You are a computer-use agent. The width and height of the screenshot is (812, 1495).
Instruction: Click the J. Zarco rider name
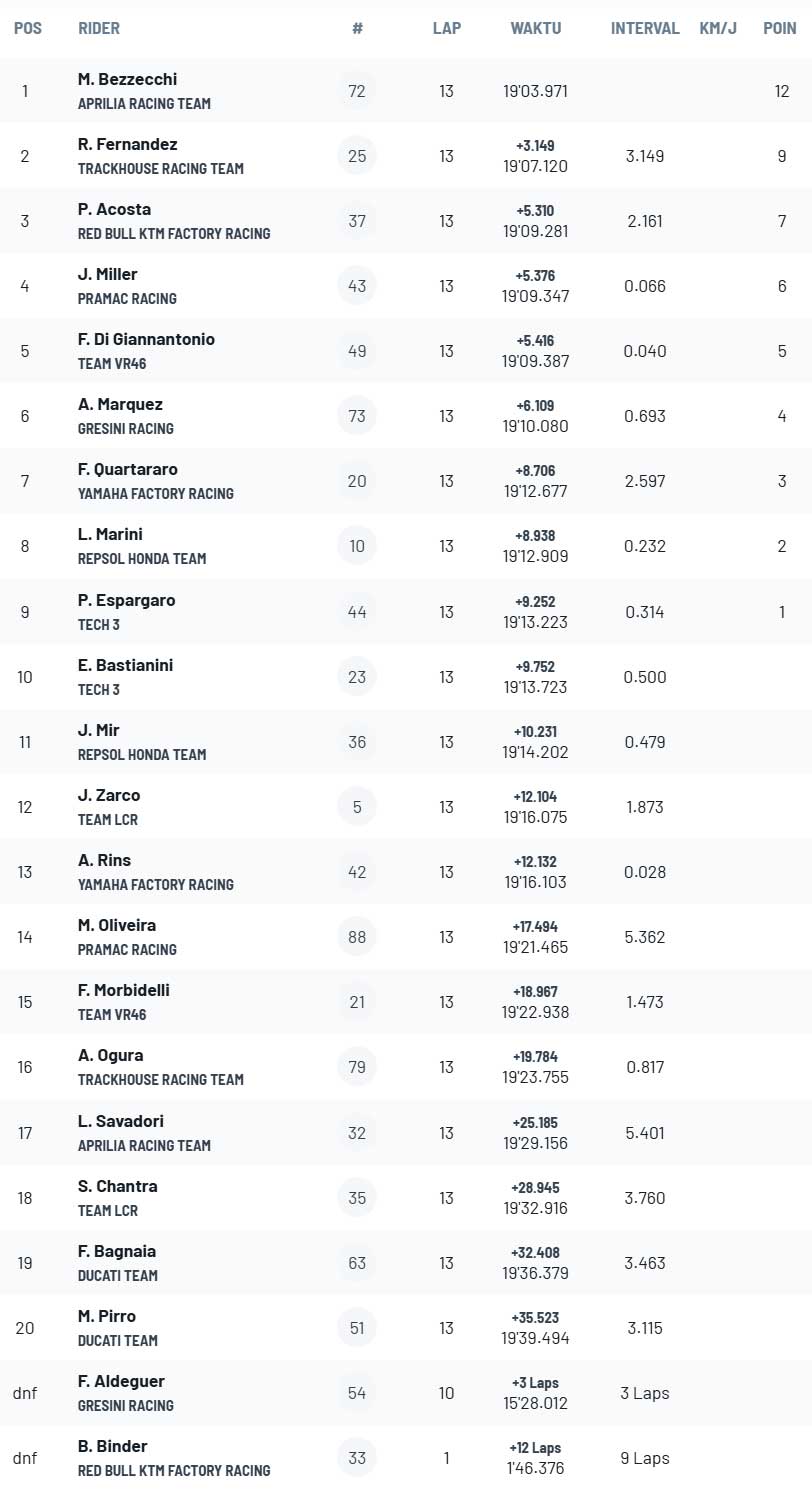[x=109, y=795]
